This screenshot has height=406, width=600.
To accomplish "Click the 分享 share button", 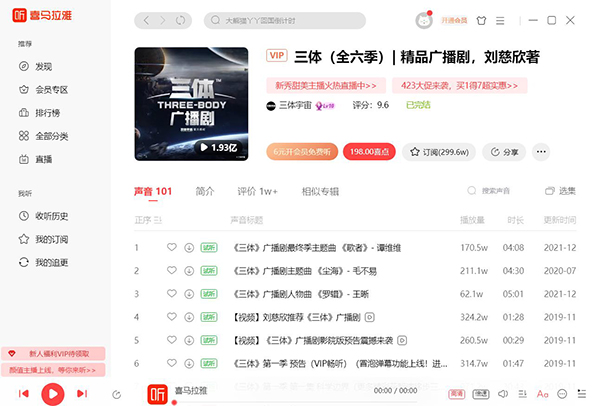I will (x=504, y=152).
